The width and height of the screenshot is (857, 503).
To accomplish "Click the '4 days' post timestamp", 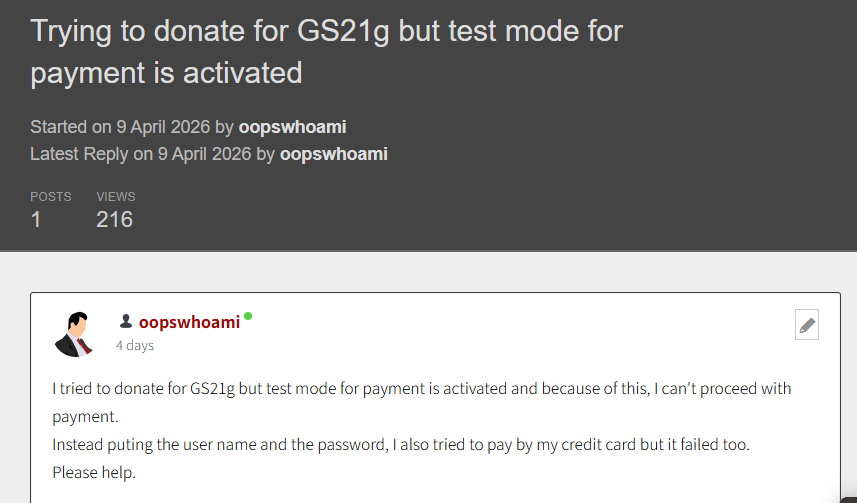I will (x=135, y=346).
